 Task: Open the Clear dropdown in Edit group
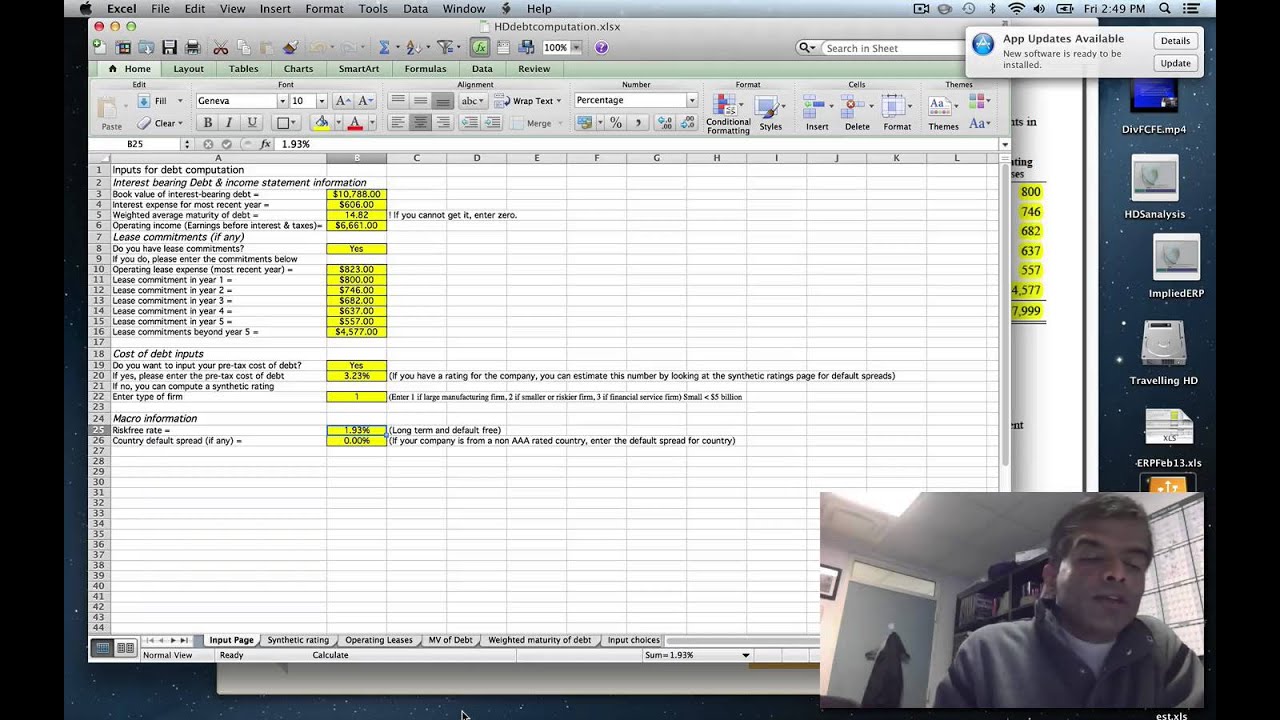point(179,123)
